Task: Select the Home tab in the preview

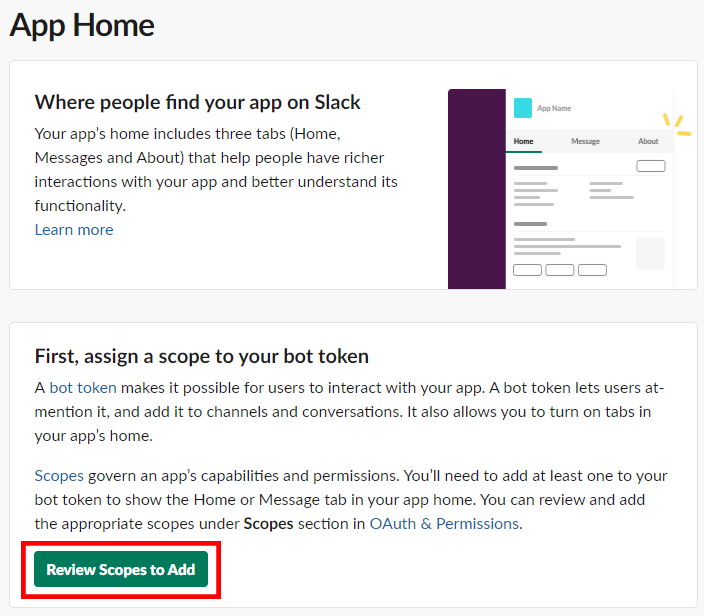Action: 523,142
